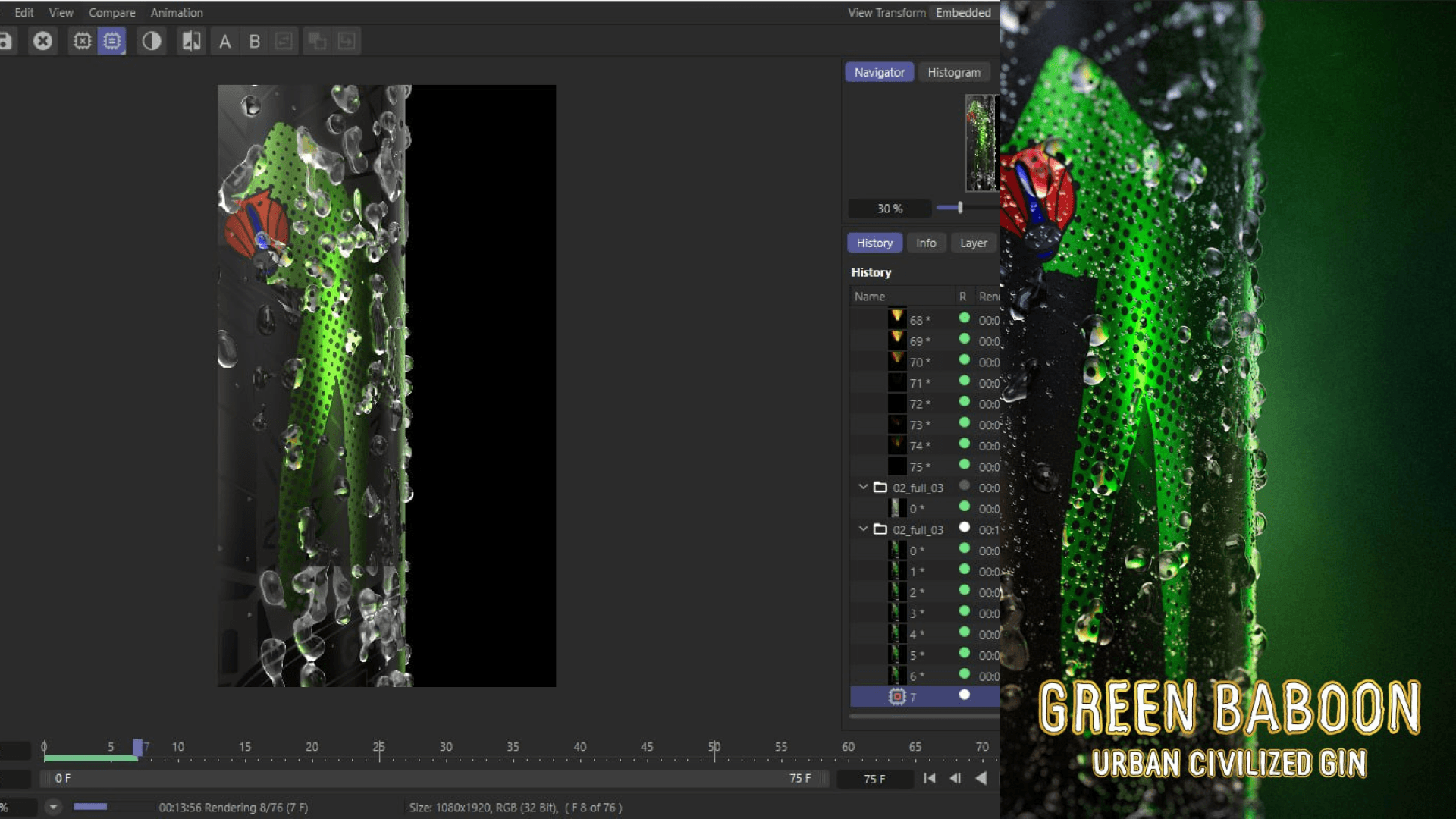Switch to the Histogram tab
The image size is (1456, 819).
point(953,72)
